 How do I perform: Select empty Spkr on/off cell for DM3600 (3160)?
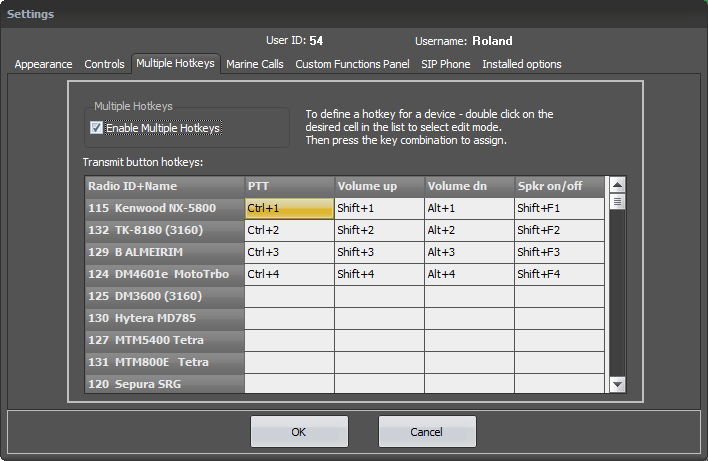click(x=559, y=296)
